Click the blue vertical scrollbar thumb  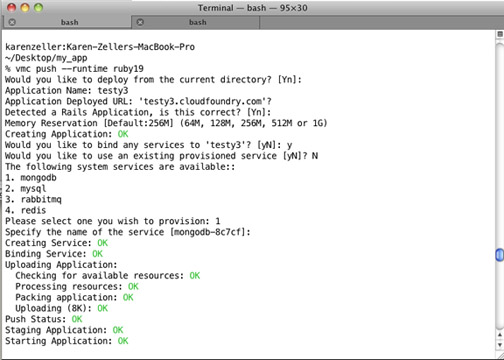499,255
